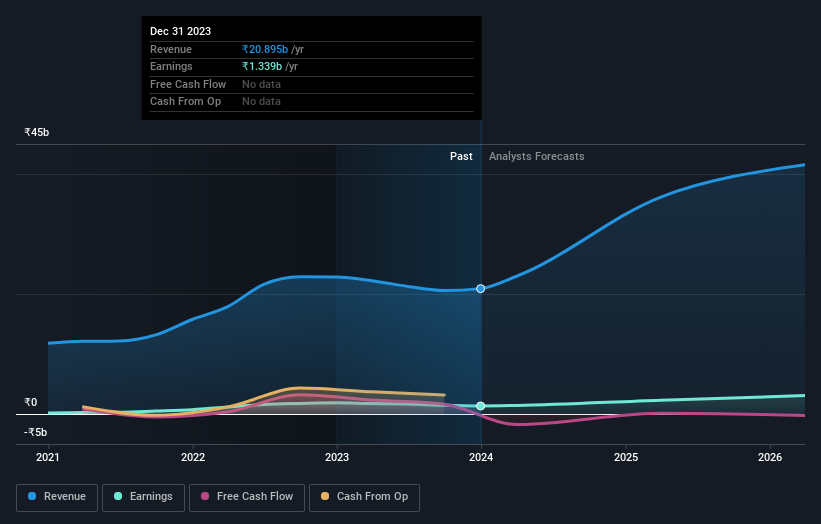This screenshot has width=821, height=524.
Task: Click the tooltip date 'Dec 31 2023'
Action: click(x=181, y=31)
